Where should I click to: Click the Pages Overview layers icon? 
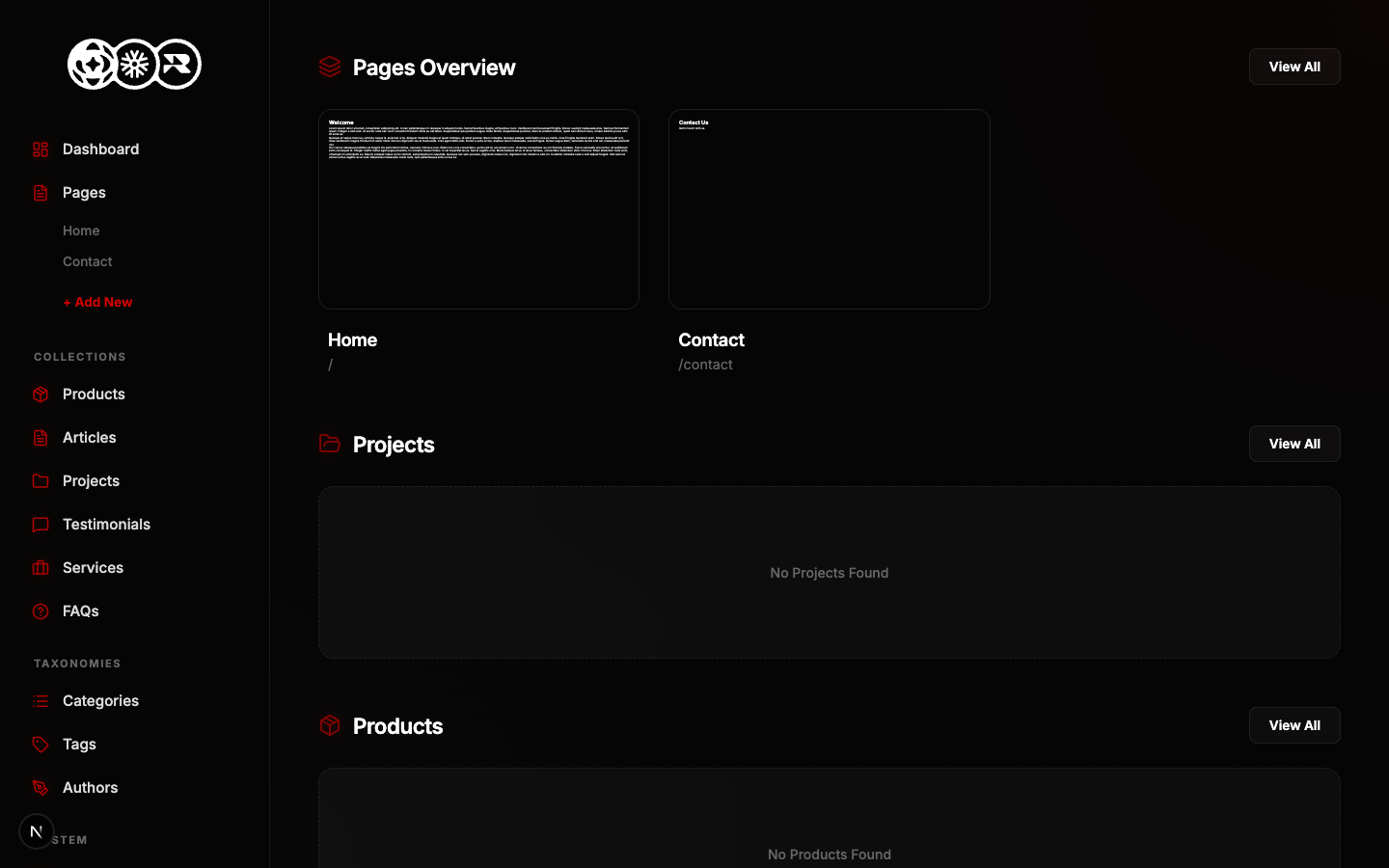click(x=330, y=67)
